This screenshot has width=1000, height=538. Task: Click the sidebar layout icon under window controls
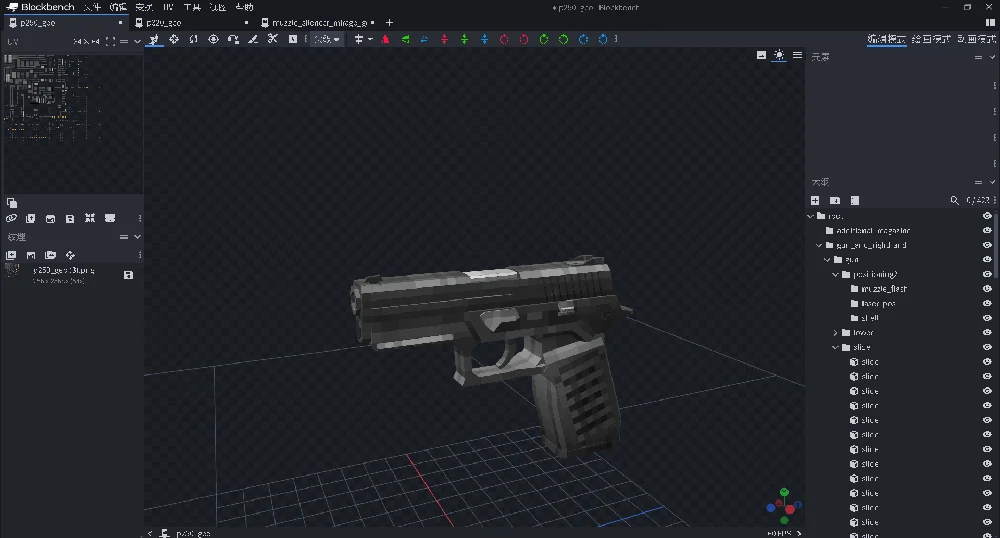pyautogui.click(x=990, y=22)
